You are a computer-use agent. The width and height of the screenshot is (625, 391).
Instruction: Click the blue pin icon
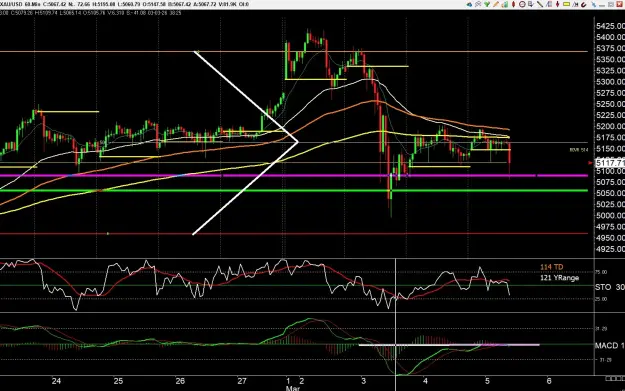[594, 4]
